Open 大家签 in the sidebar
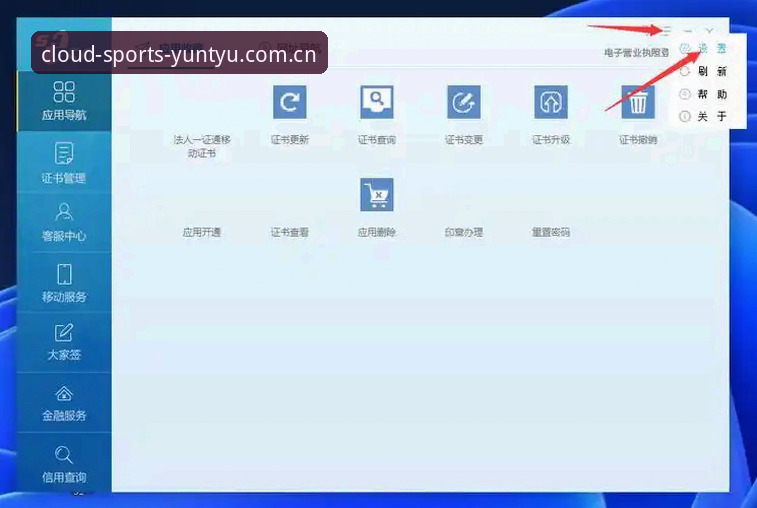The image size is (757, 508). click(x=64, y=342)
